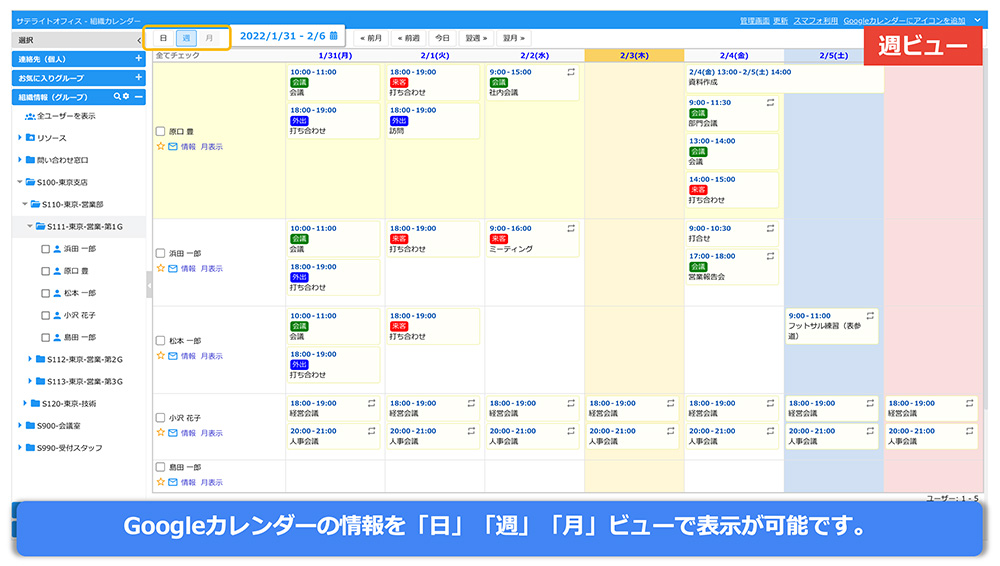Star 小沢 花子 as favorite
This screenshot has height=566, width=1000.
click(x=161, y=433)
